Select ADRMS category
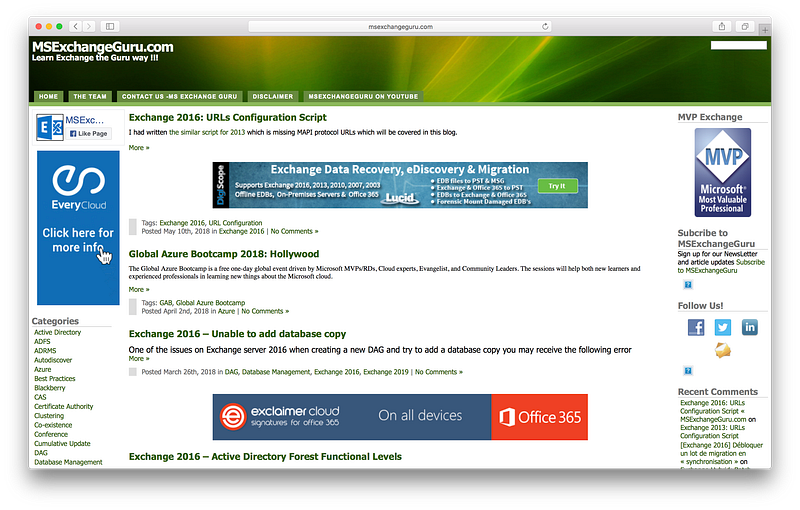The image size is (800, 510). [45, 351]
